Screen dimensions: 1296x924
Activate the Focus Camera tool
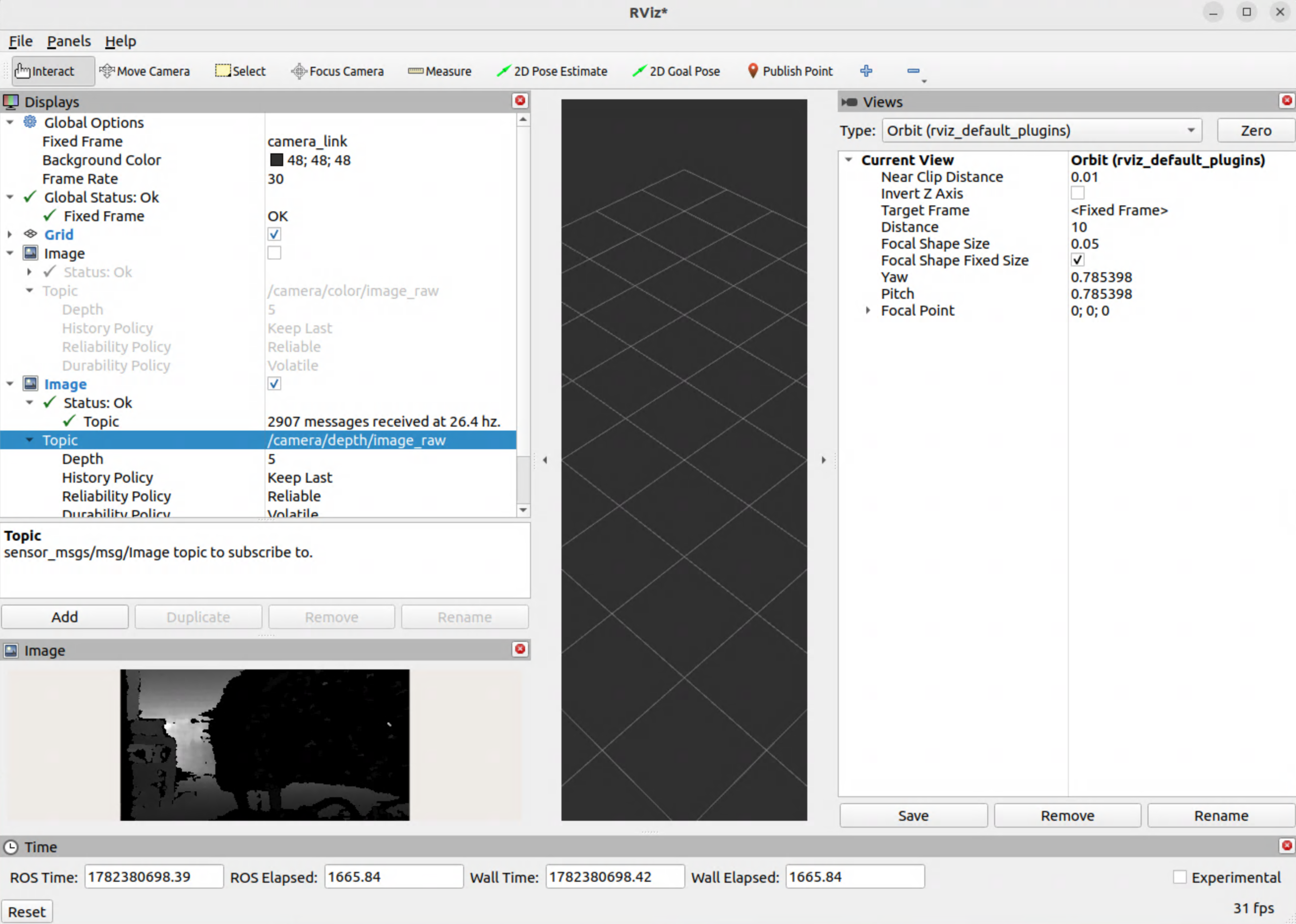point(337,71)
